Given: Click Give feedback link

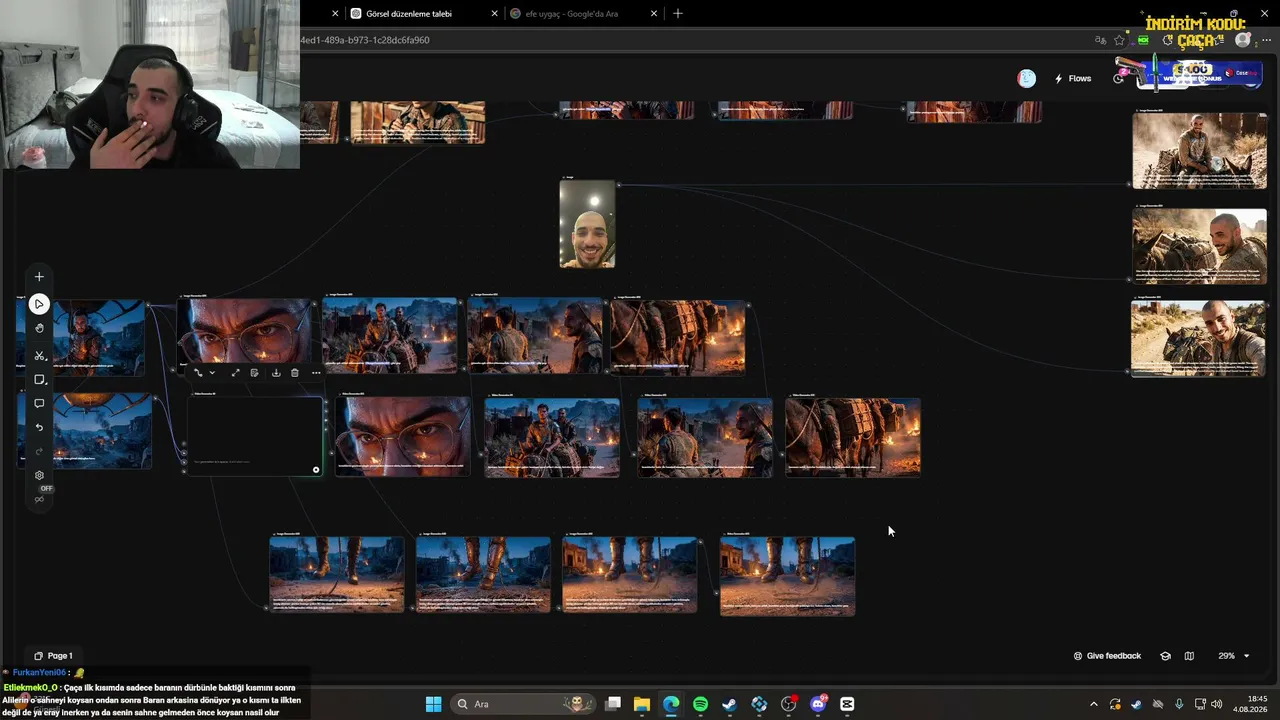Looking at the screenshot, I should pos(1107,656).
